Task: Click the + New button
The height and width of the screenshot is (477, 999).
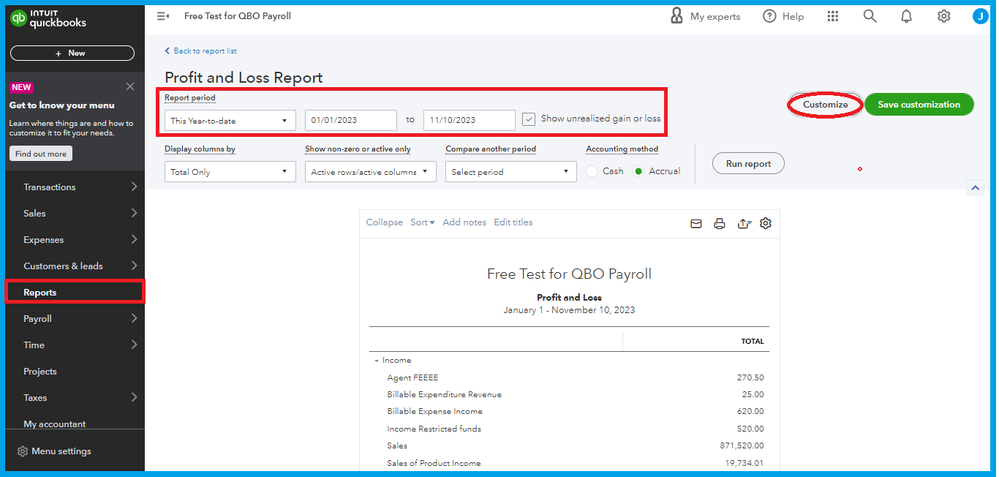Action: coord(72,53)
